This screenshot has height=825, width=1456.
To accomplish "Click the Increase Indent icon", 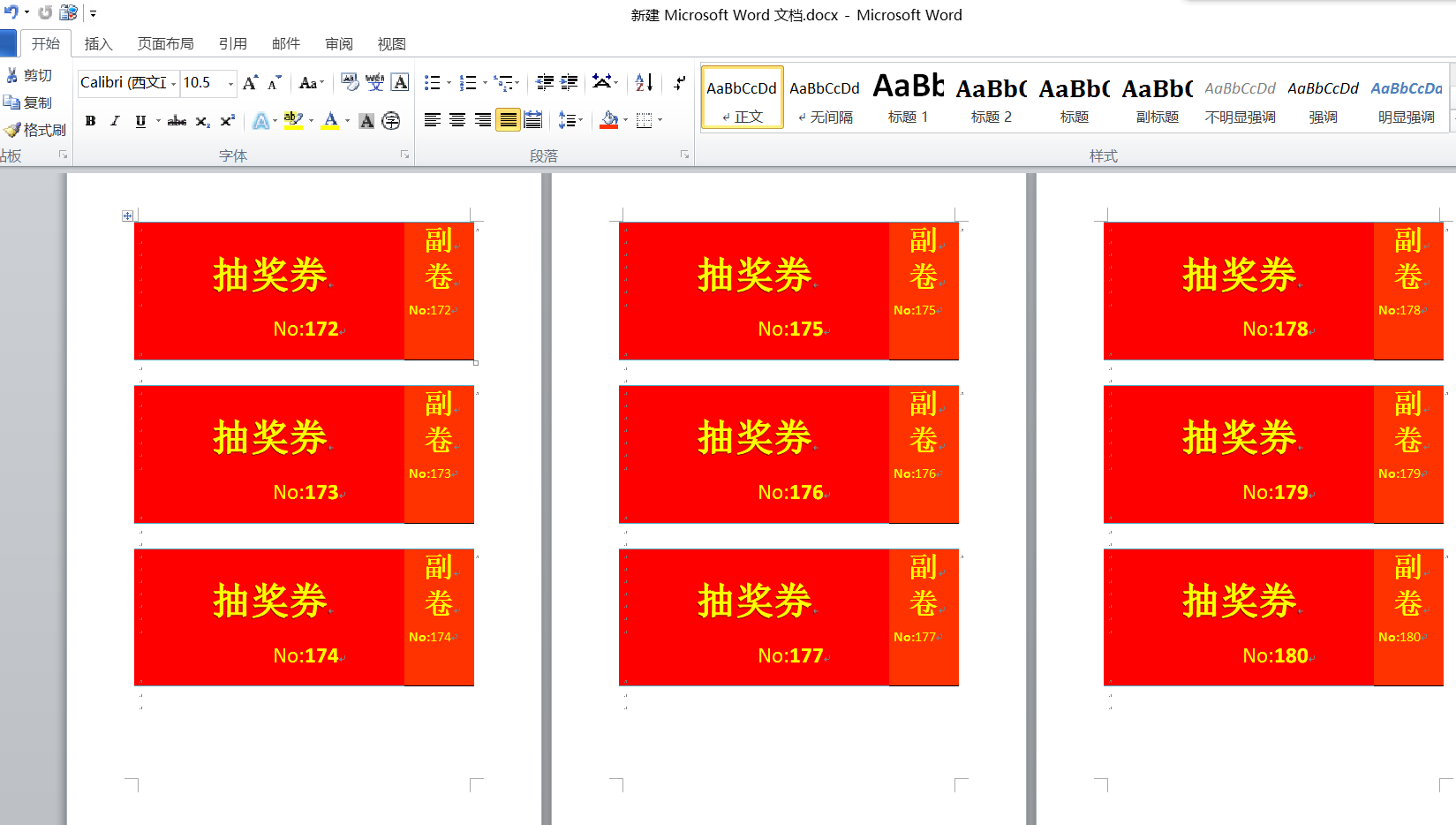I will click(x=570, y=82).
